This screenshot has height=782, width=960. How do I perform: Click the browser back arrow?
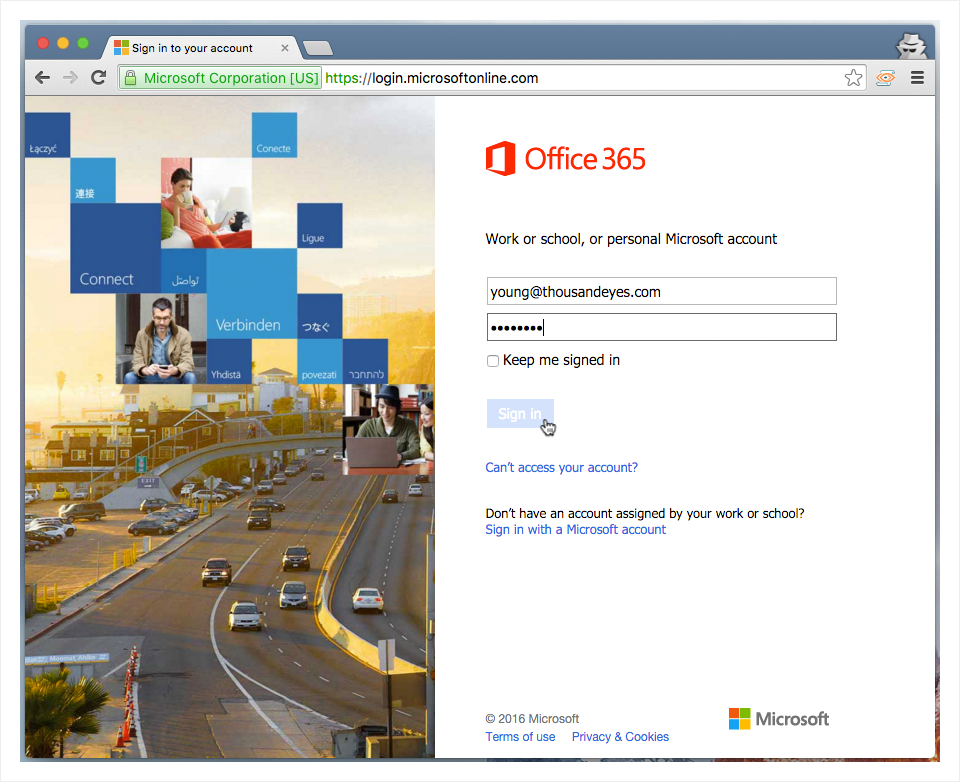click(42, 78)
